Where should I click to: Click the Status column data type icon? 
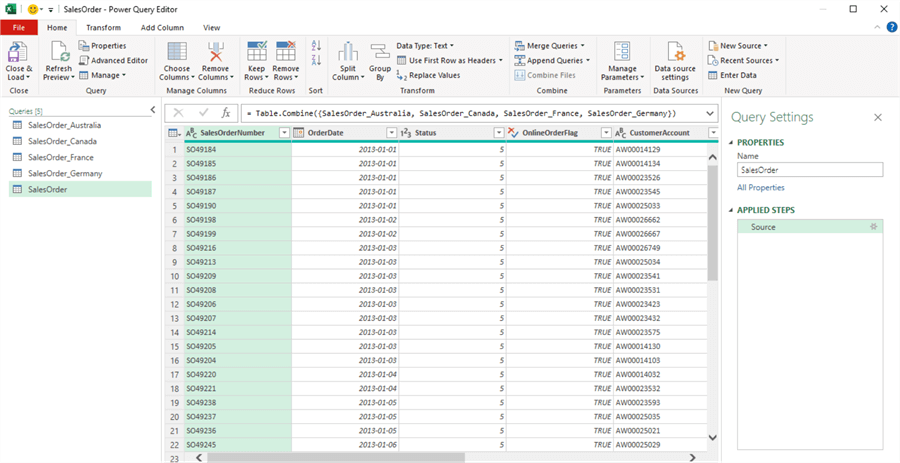pos(405,133)
